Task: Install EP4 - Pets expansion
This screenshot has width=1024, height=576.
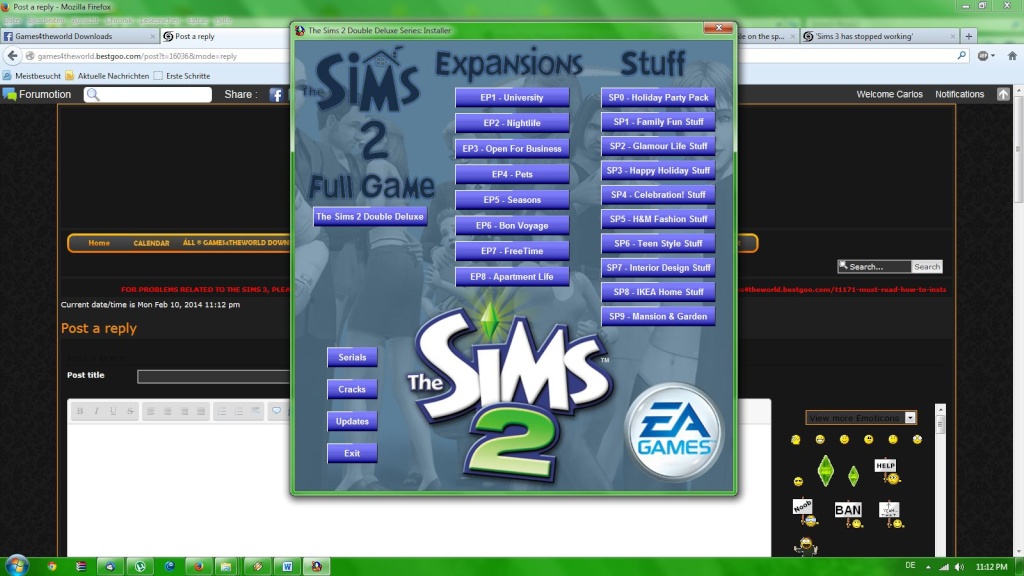Action: click(x=512, y=174)
